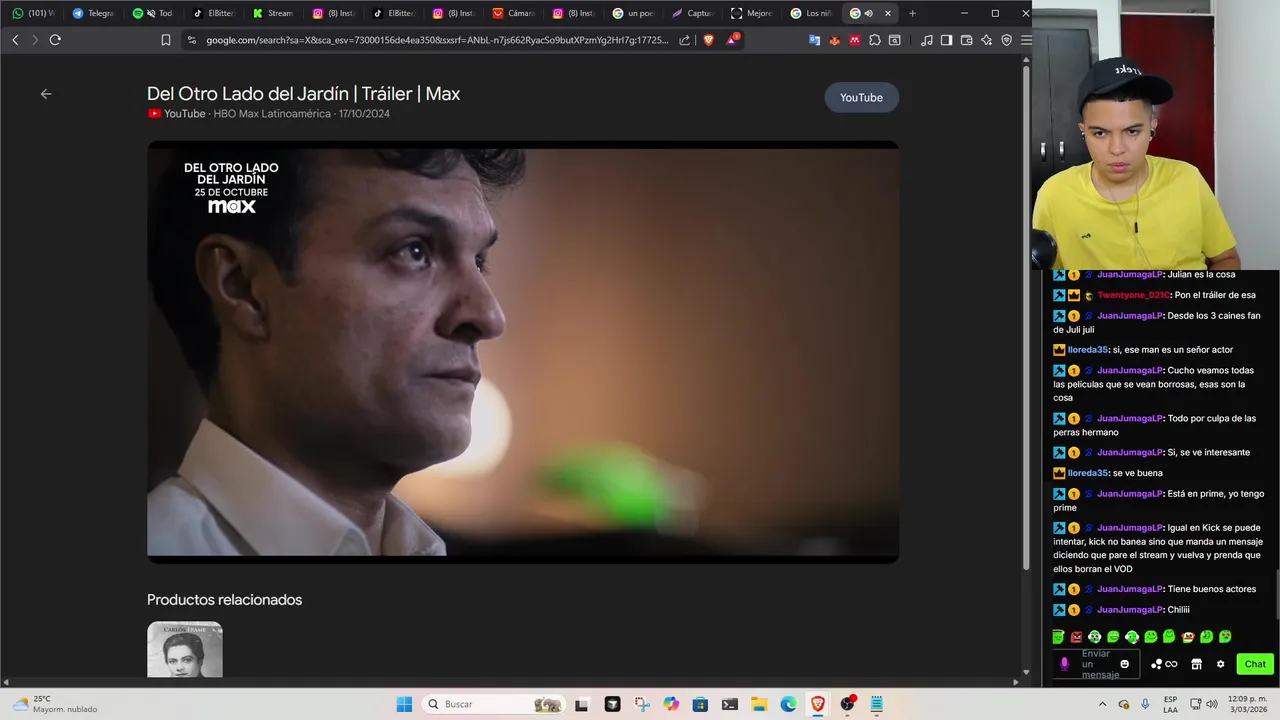Switch to the Telegram tab
1280x720 pixels.
point(92,13)
